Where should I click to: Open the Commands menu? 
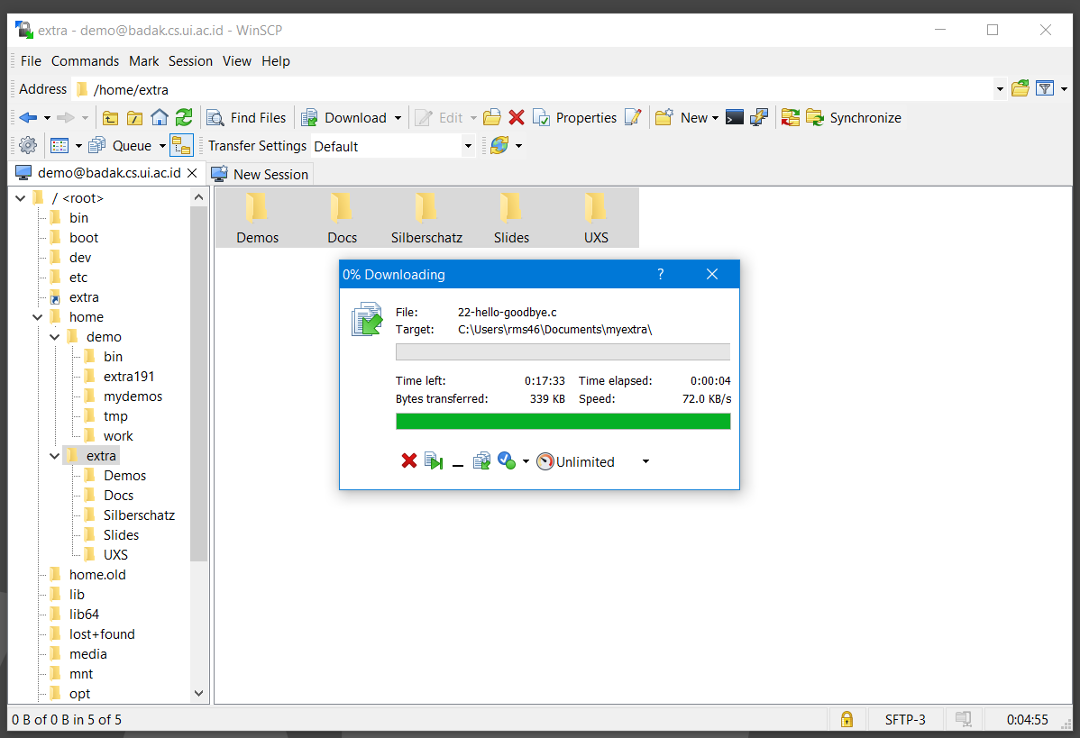tap(85, 61)
